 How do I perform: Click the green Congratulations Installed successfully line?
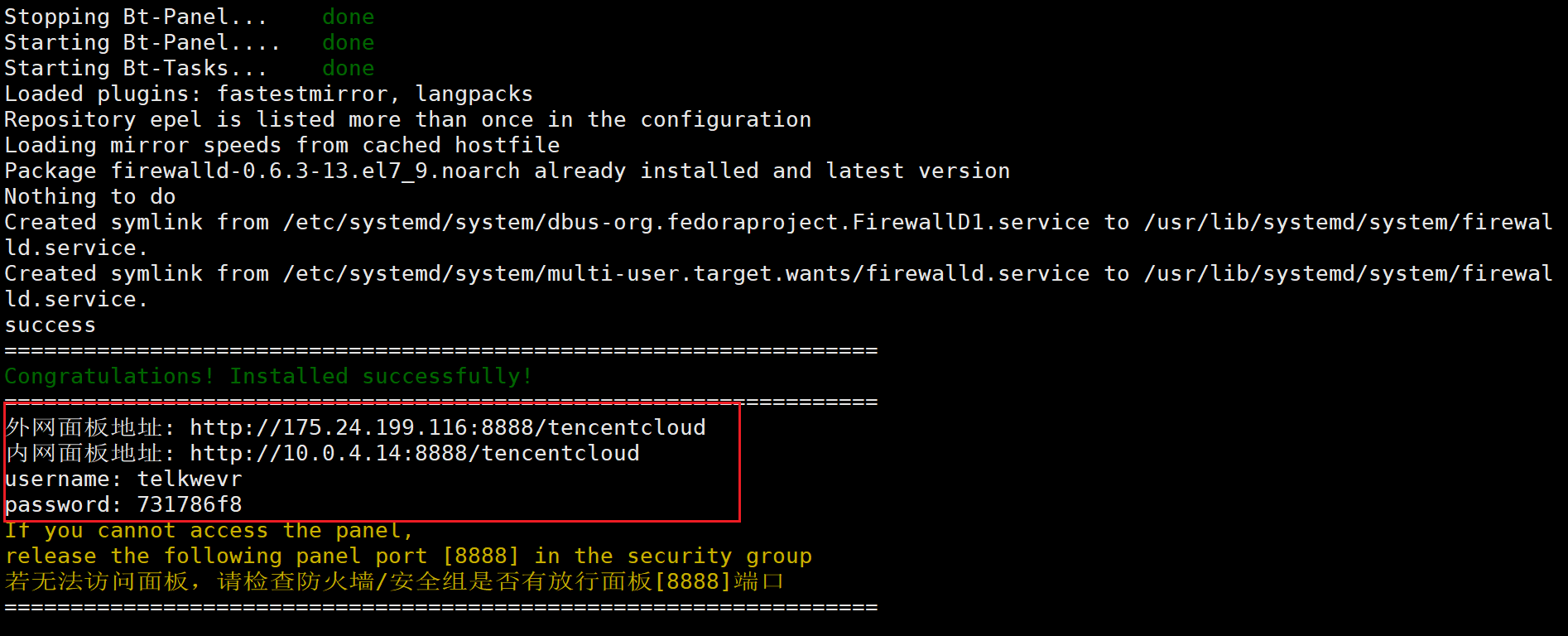268,376
